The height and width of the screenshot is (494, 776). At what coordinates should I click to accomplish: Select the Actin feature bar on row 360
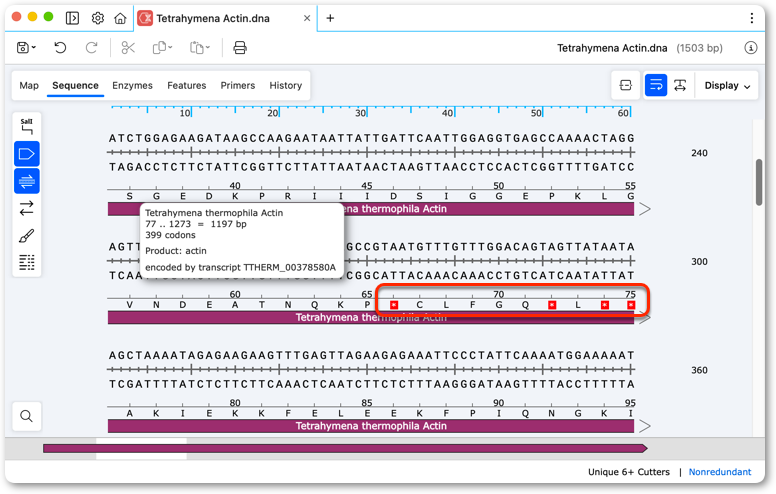click(371, 426)
